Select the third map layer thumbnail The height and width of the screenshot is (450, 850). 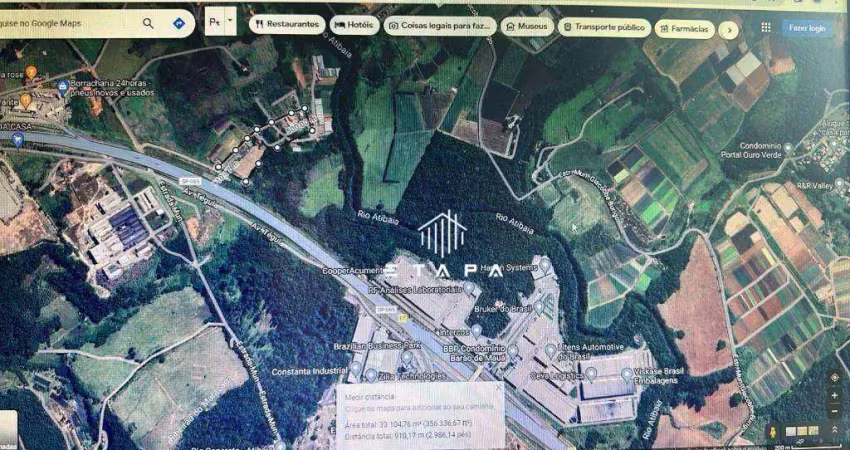(813, 430)
